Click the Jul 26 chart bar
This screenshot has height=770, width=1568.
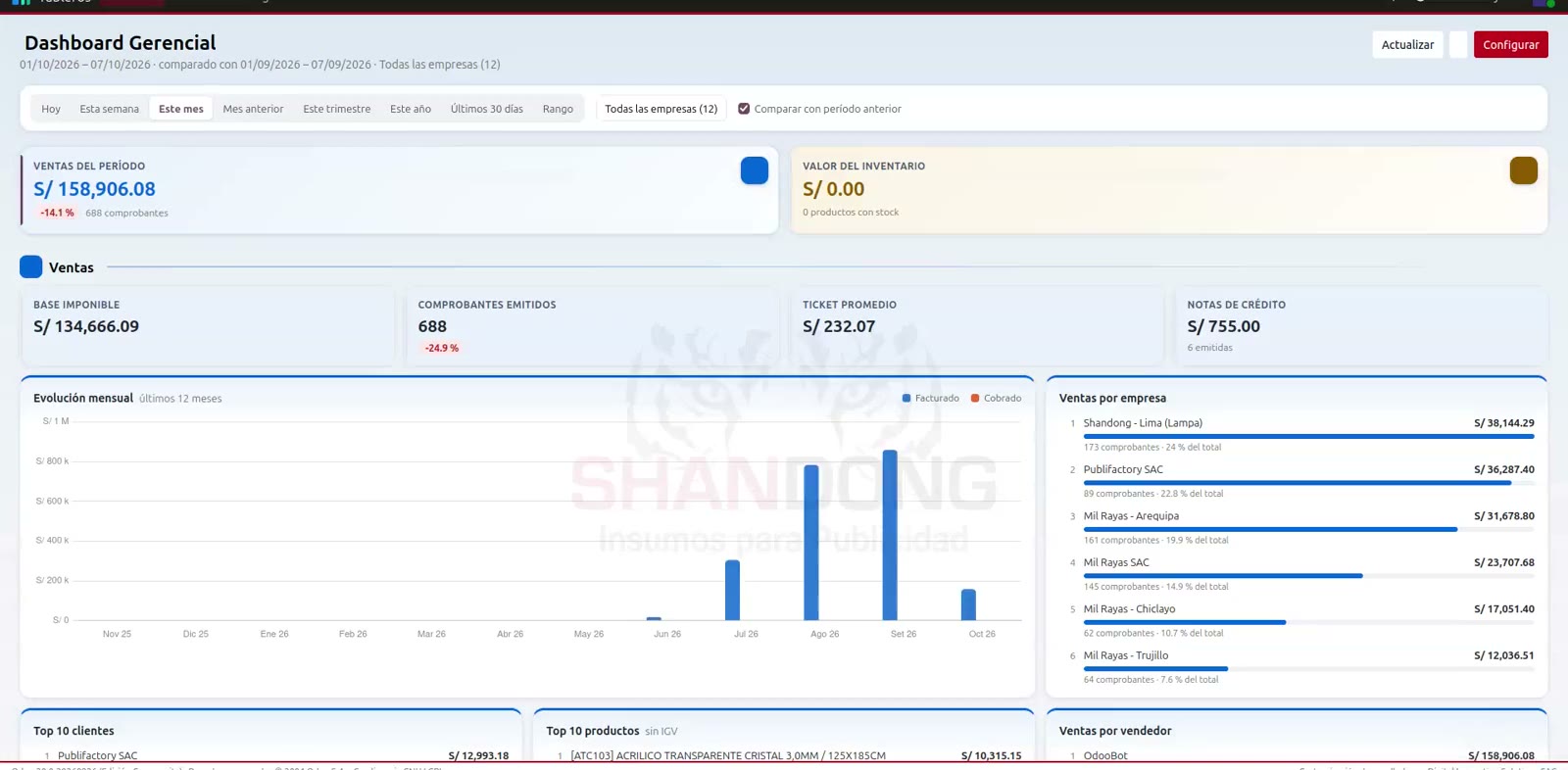[x=732, y=590]
